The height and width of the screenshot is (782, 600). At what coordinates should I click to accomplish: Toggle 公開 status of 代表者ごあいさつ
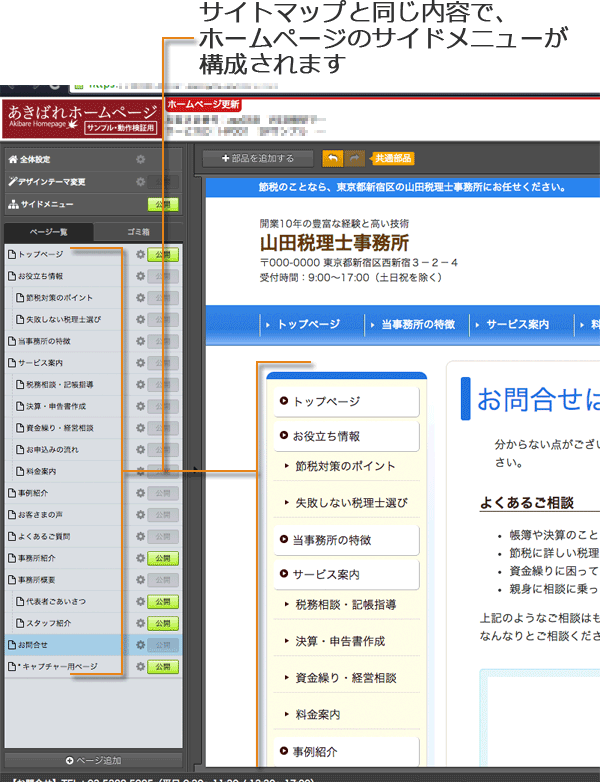click(163, 602)
